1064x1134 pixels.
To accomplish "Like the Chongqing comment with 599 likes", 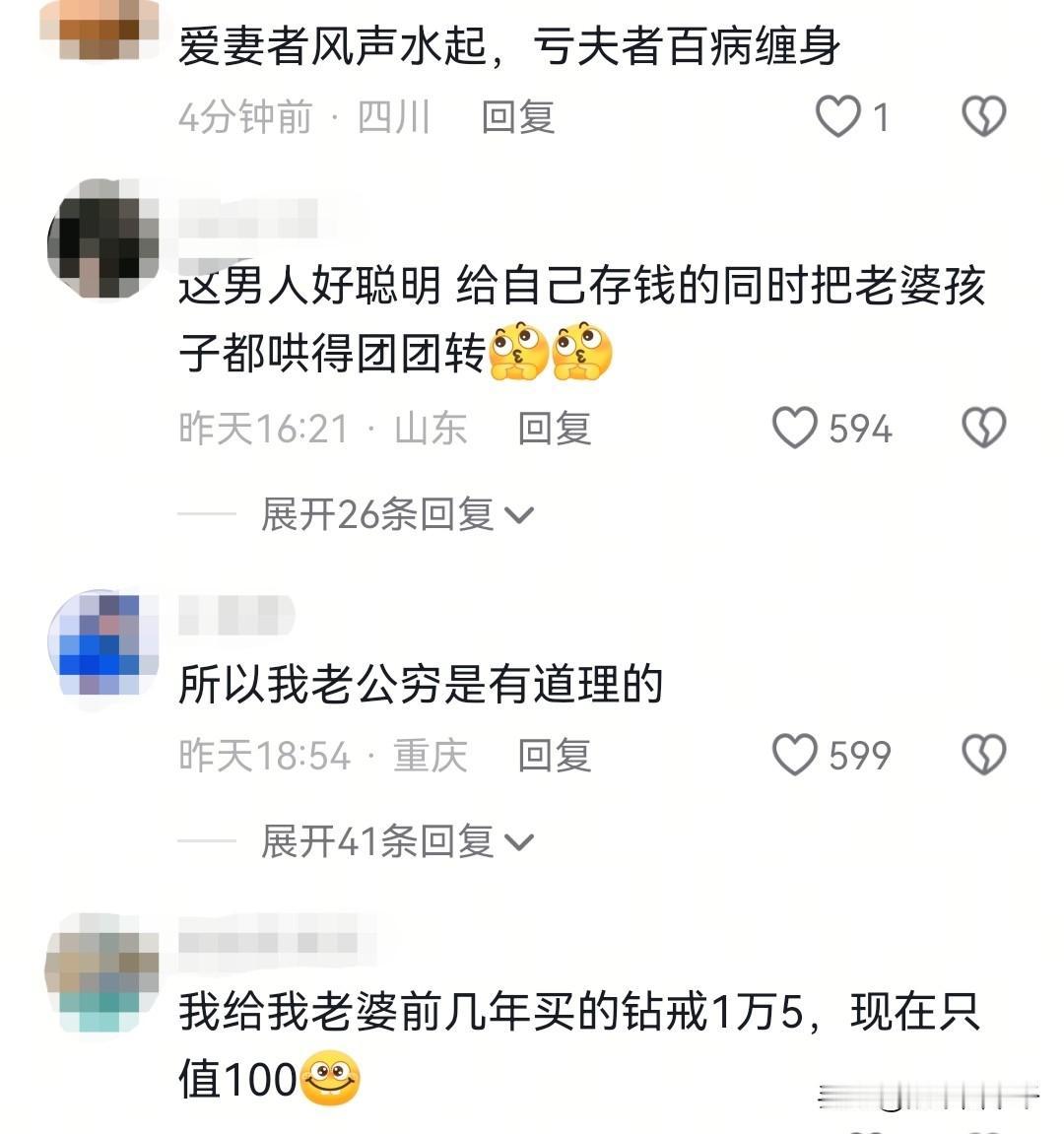I will [794, 755].
